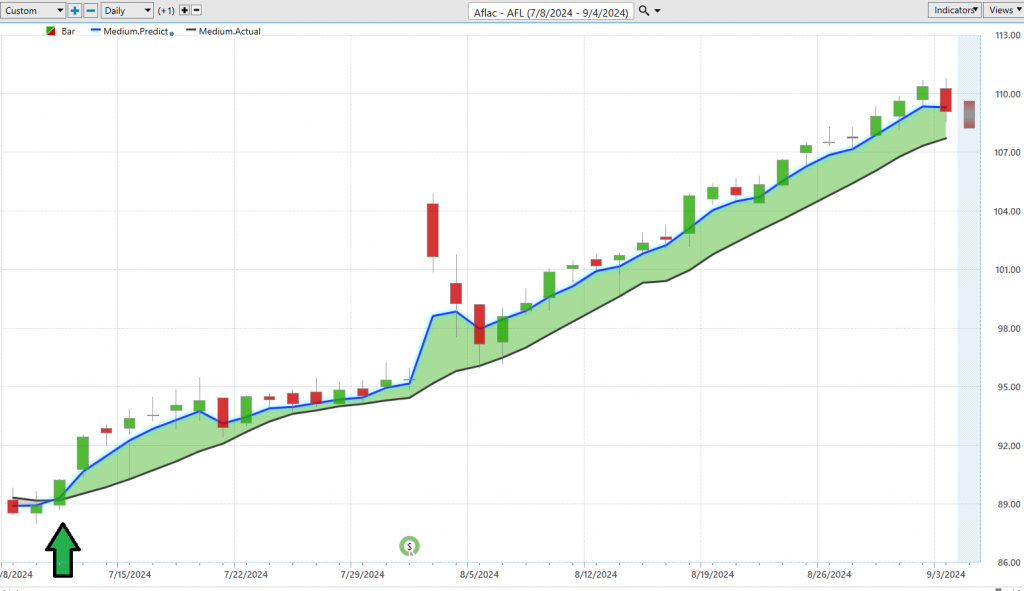Viewport: 1024px width, 591px height.
Task: Click the blue Medium.Predict line swatch
Action: tap(95, 31)
